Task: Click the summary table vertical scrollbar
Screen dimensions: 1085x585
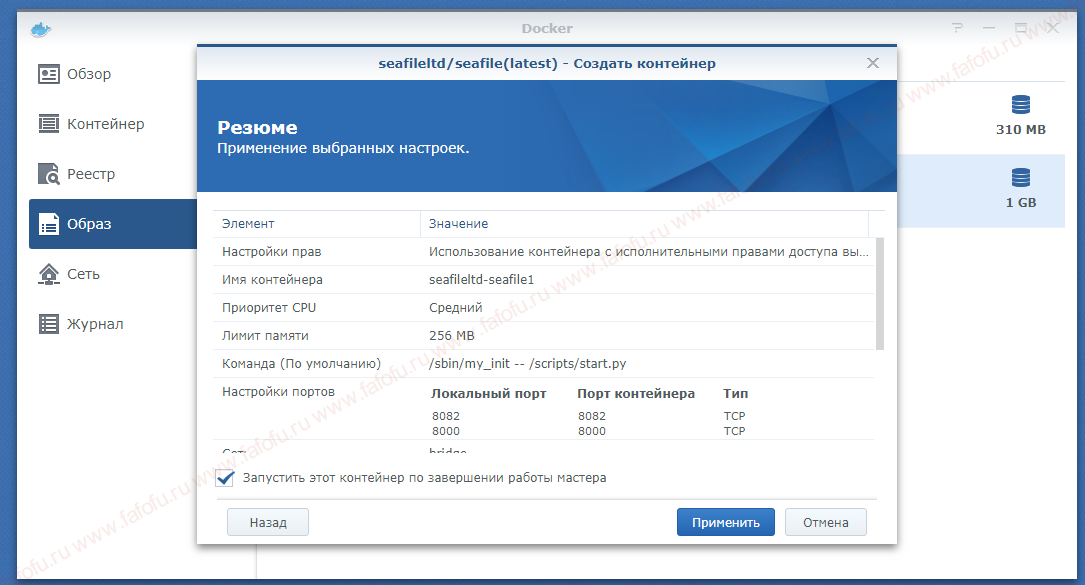Action: [x=879, y=294]
